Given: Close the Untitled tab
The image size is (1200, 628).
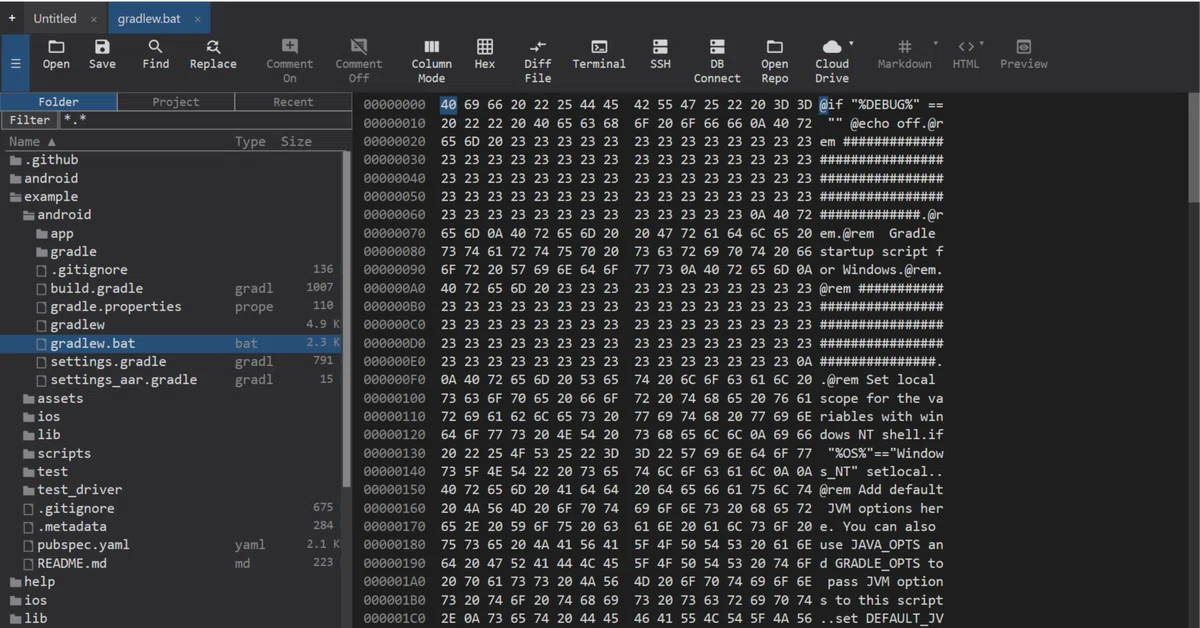Looking at the screenshot, I should tap(94, 19).
